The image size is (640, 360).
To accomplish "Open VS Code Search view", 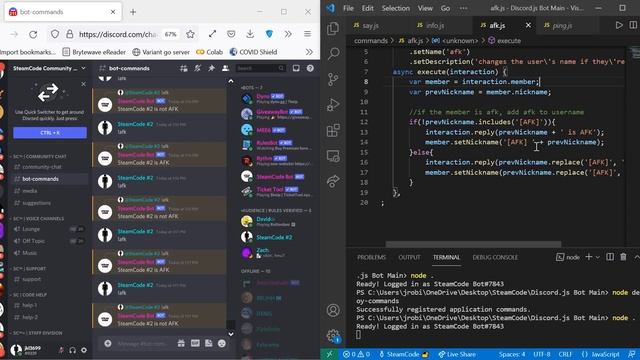I will point(333,53).
